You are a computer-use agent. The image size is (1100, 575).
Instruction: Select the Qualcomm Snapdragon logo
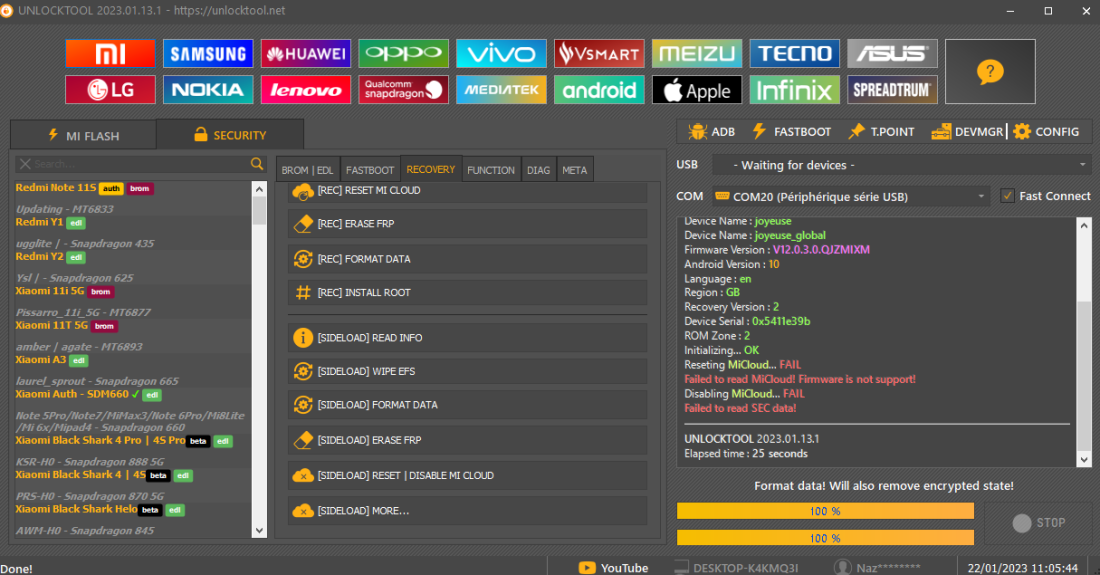click(403, 90)
